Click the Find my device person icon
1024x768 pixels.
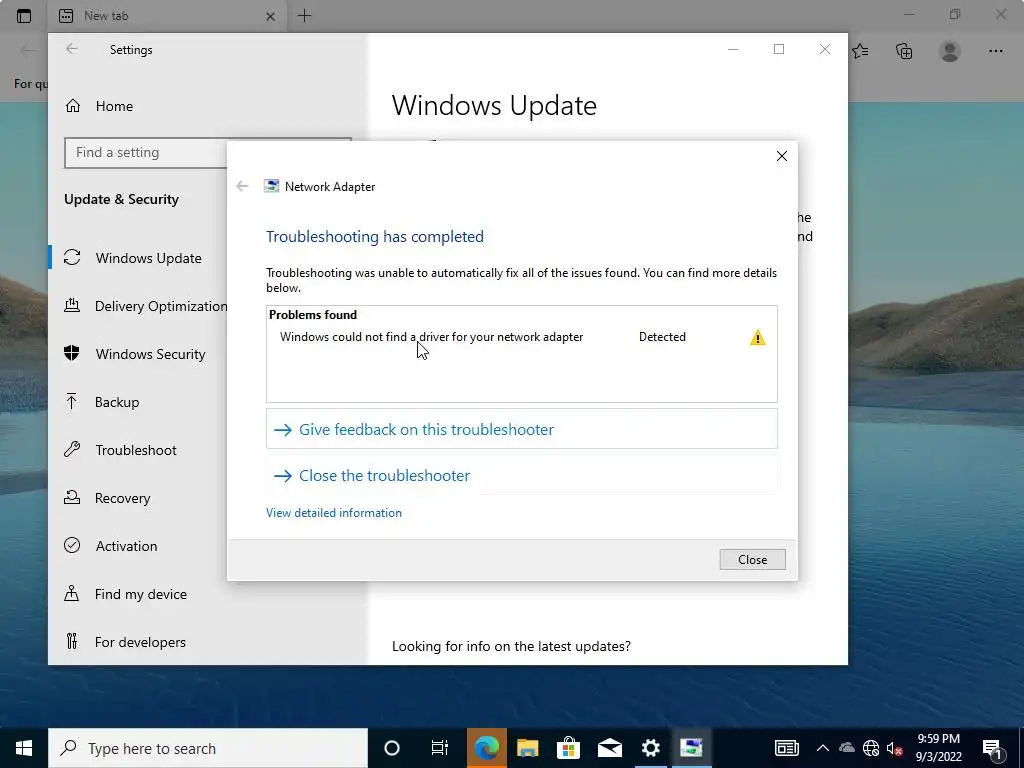point(72,593)
